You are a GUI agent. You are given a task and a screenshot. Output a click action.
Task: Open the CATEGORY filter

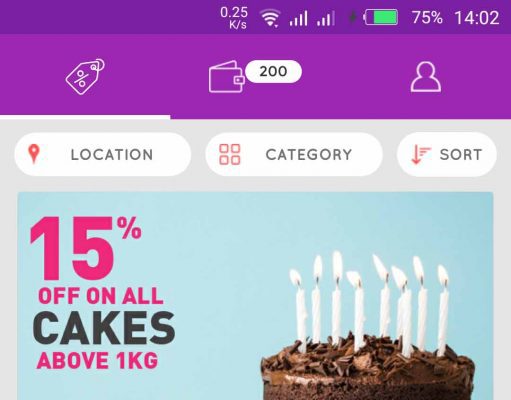294,154
